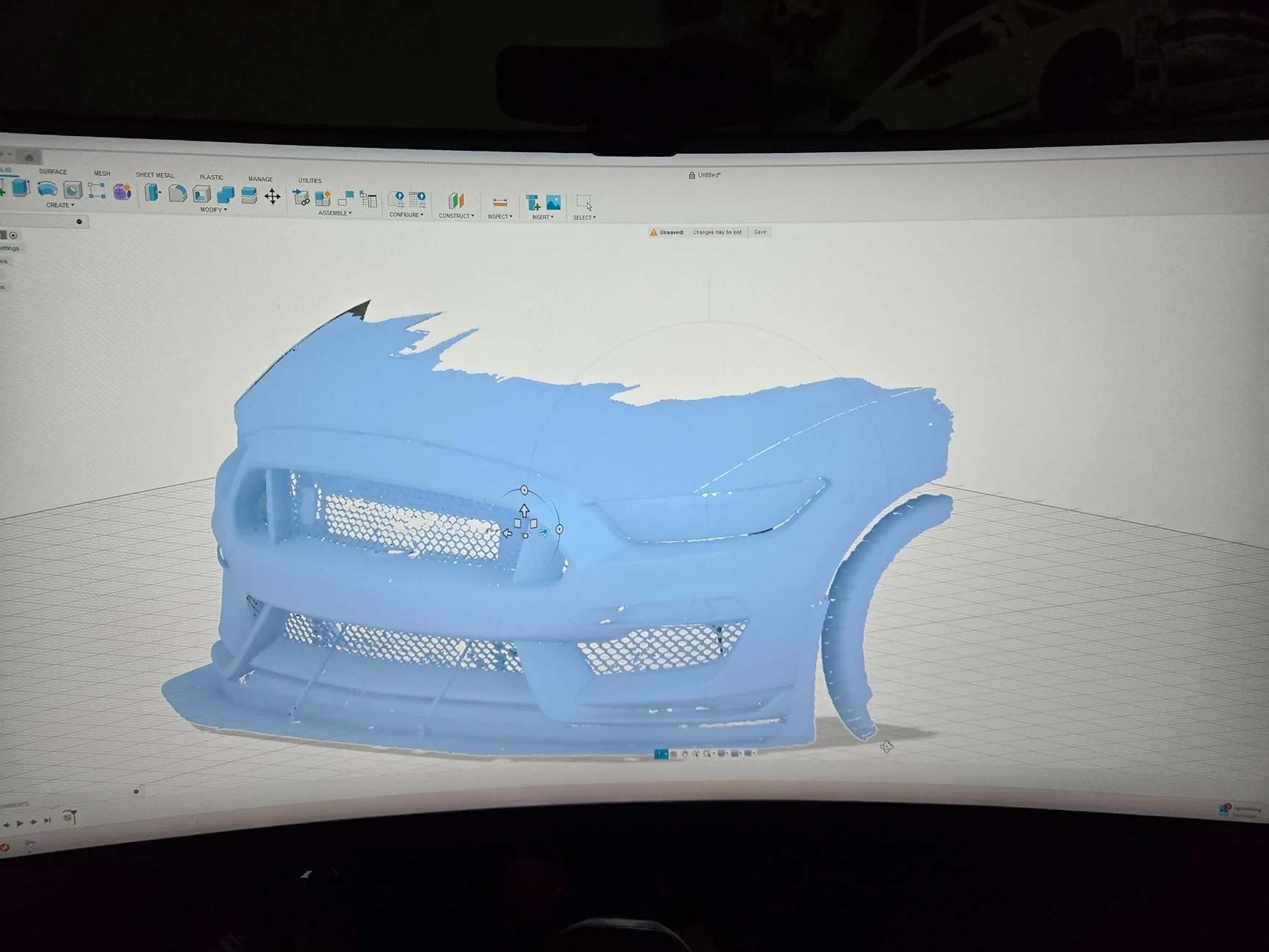Screen dimensions: 1269x952
Task: Expand the MODIFY dropdown menu
Action: pos(214,210)
